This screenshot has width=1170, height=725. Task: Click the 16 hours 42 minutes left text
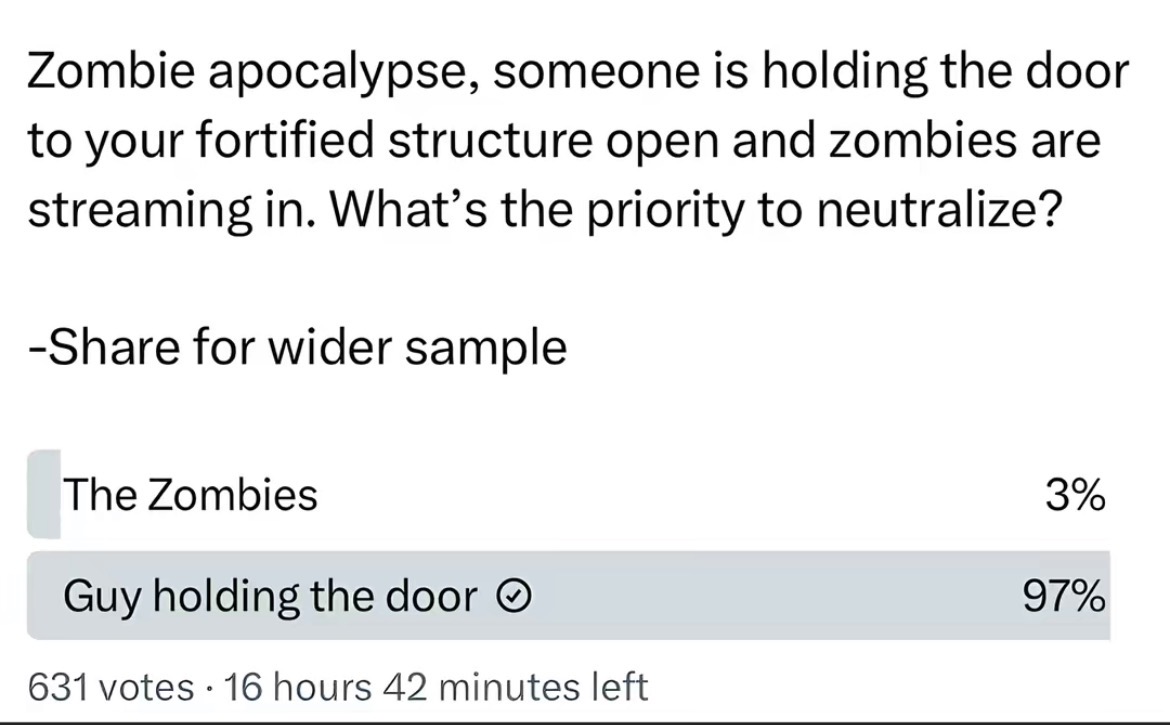tap(436, 687)
